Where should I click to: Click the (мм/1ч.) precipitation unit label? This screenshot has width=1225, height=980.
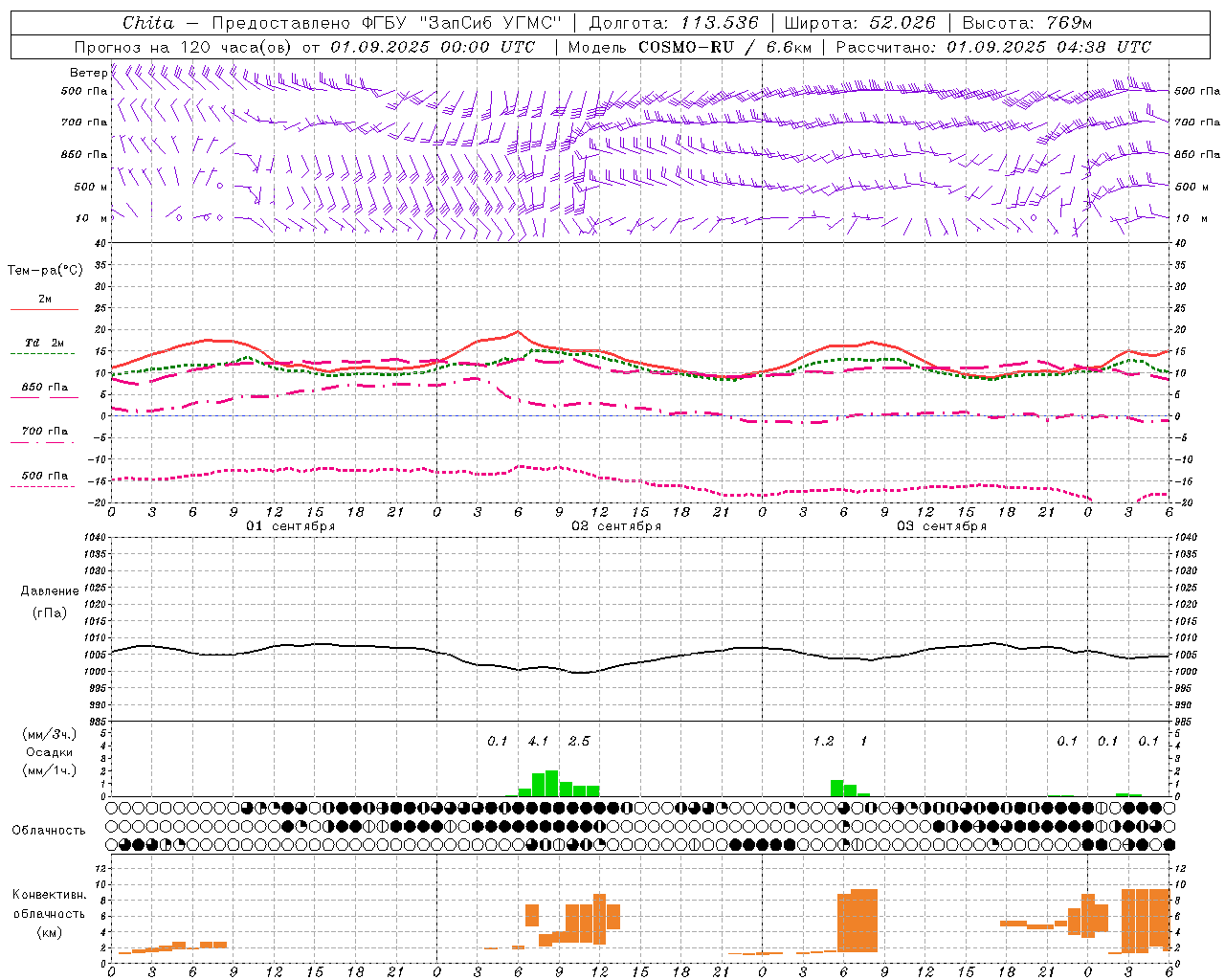pos(50,770)
